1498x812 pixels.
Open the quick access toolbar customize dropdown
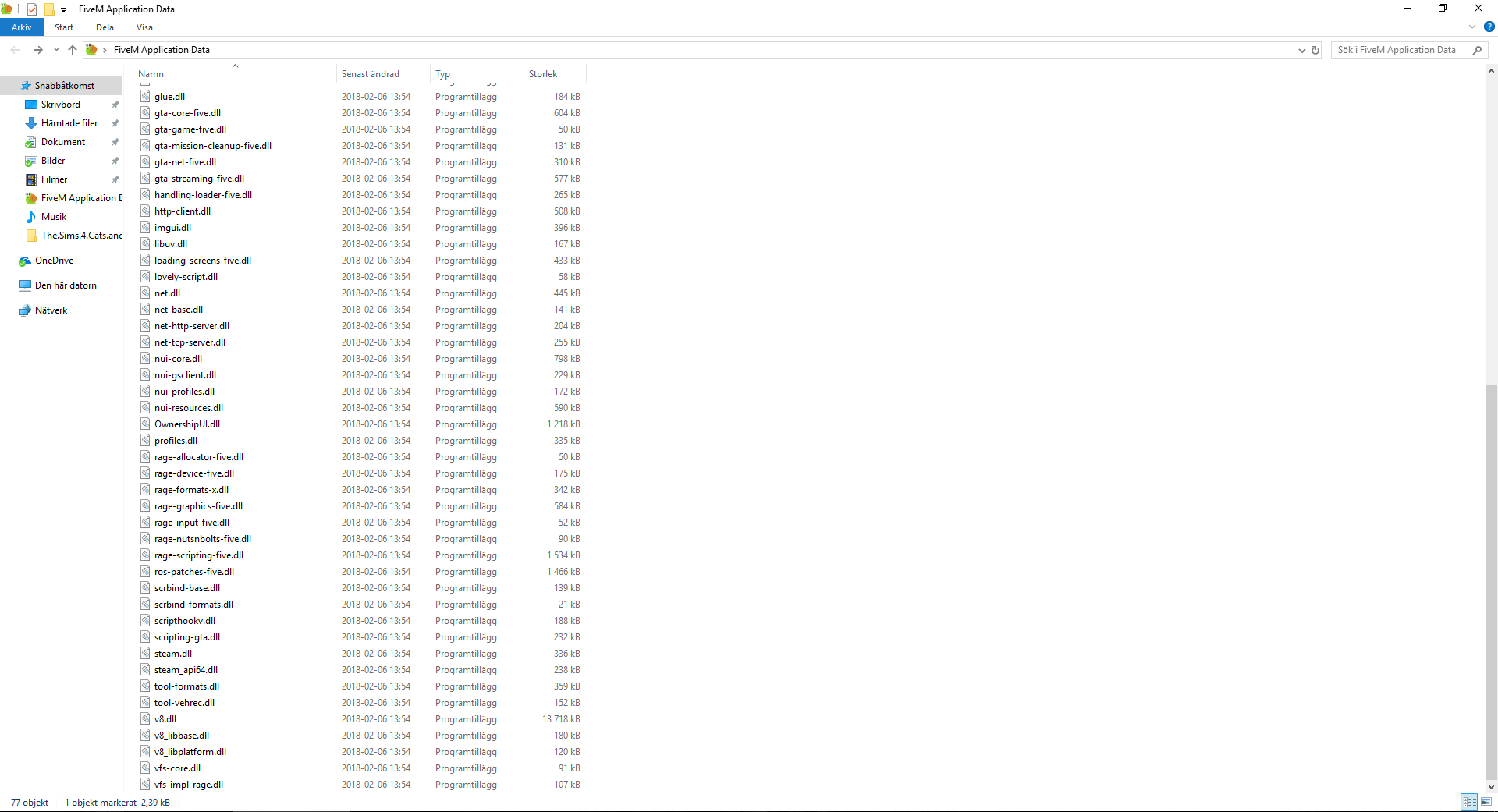tap(64, 9)
